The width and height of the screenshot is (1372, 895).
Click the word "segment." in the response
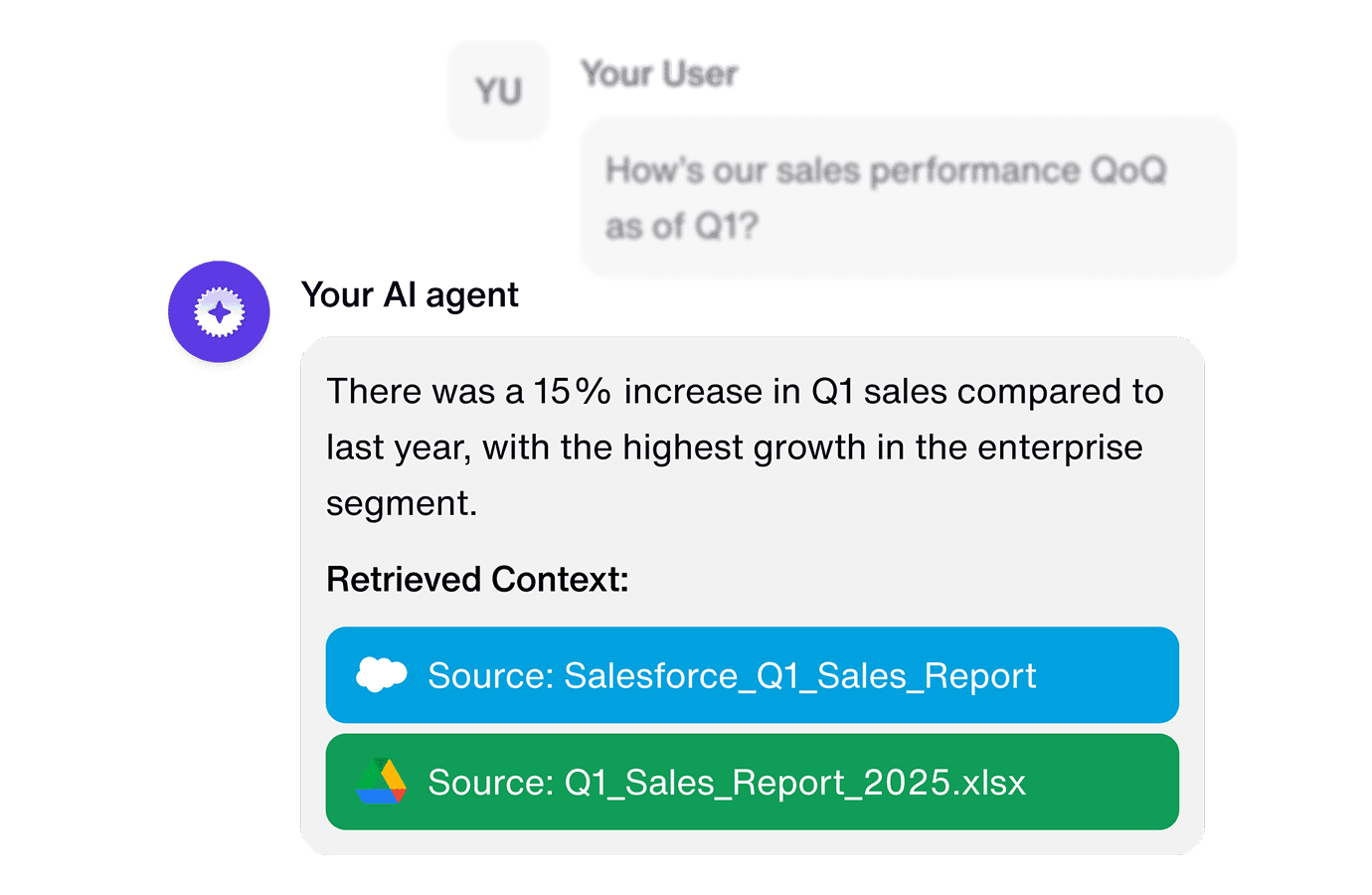[x=402, y=503]
